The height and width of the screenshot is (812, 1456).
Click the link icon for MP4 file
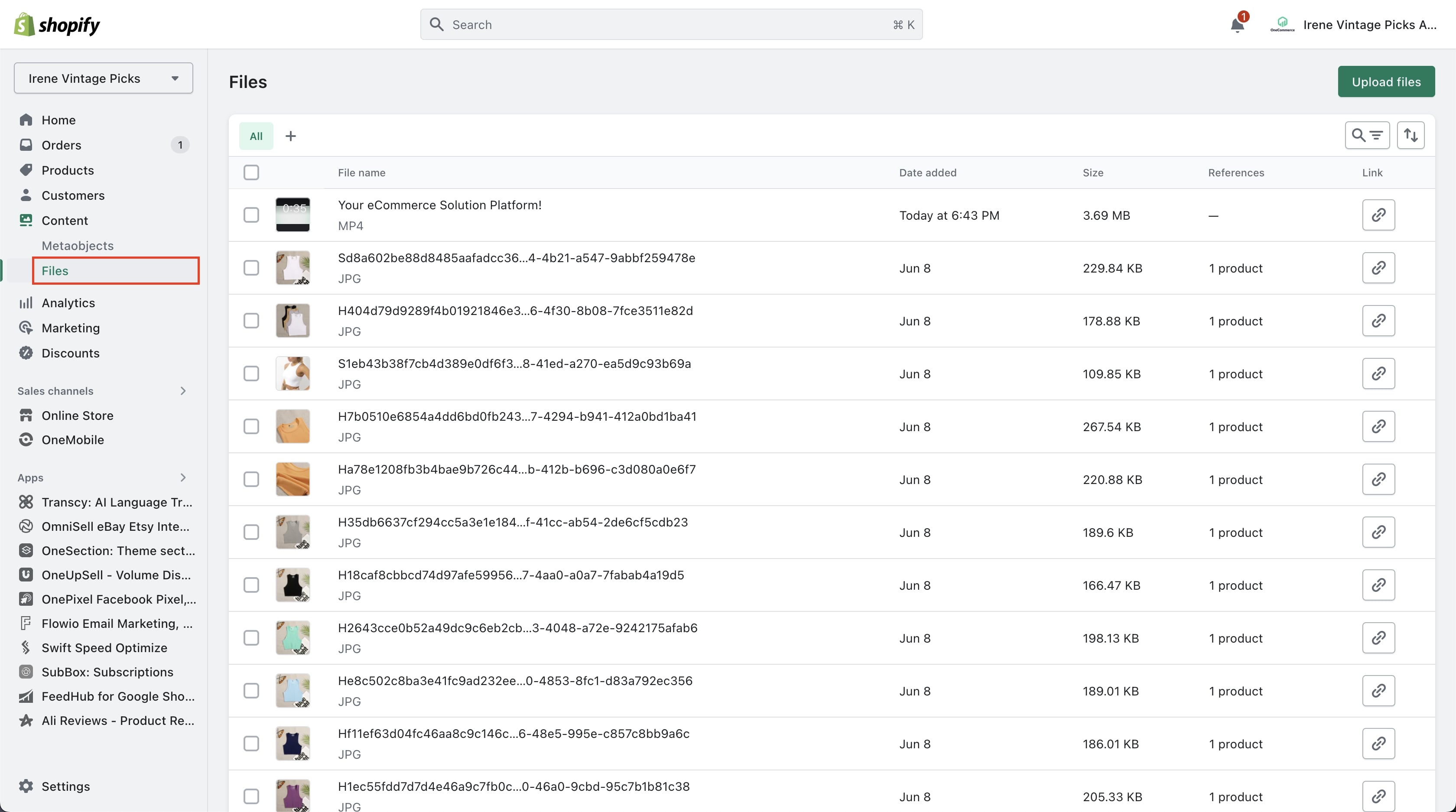(x=1378, y=215)
